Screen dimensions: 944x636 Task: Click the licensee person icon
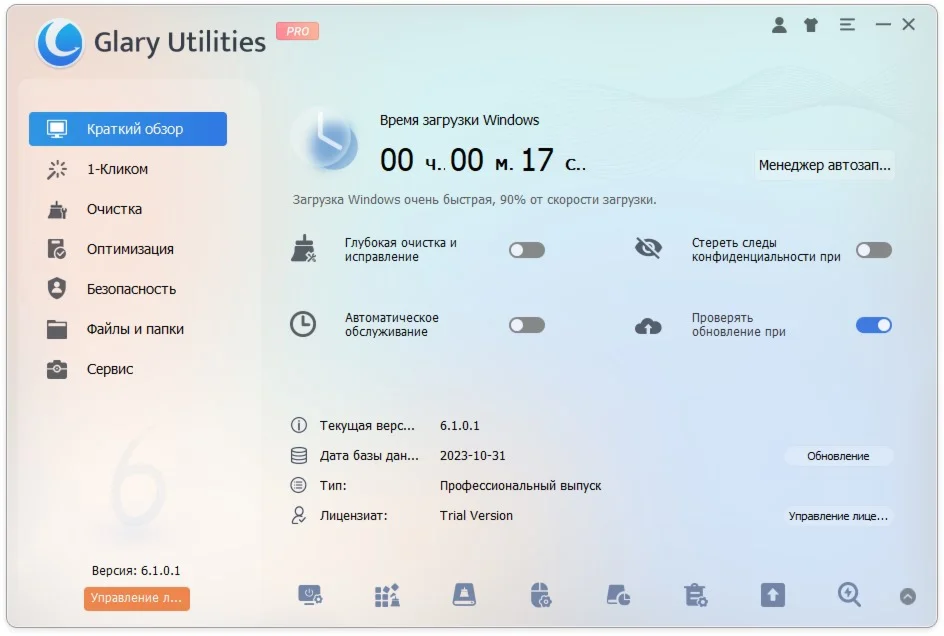(299, 516)
